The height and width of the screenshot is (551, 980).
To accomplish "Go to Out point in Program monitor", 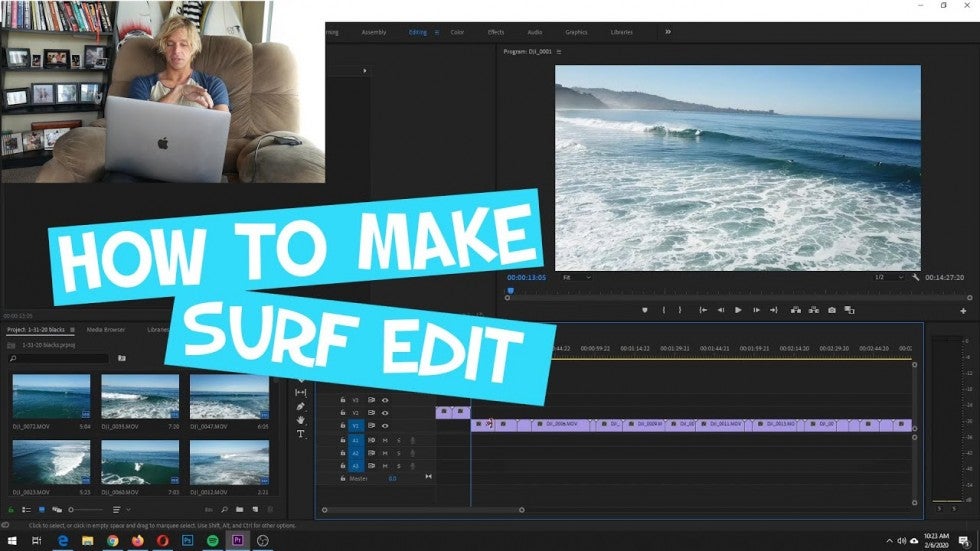I will [774, 310].
